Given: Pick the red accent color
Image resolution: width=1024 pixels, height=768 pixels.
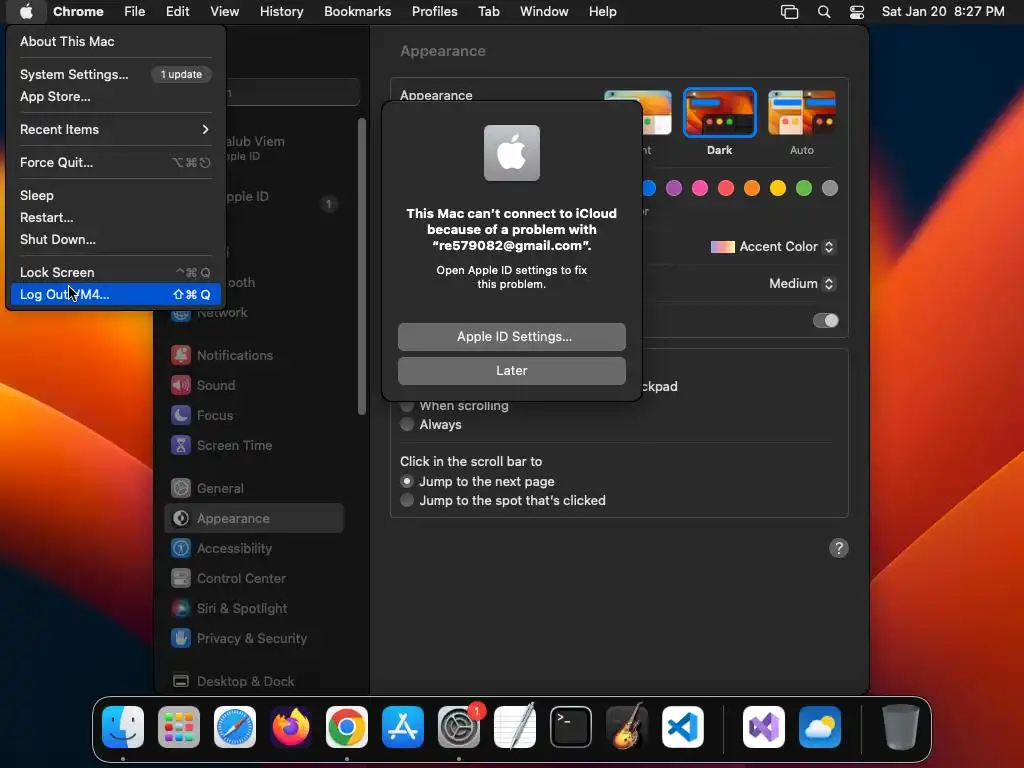Looking at the screenshot, I should (x=726, y=189).
